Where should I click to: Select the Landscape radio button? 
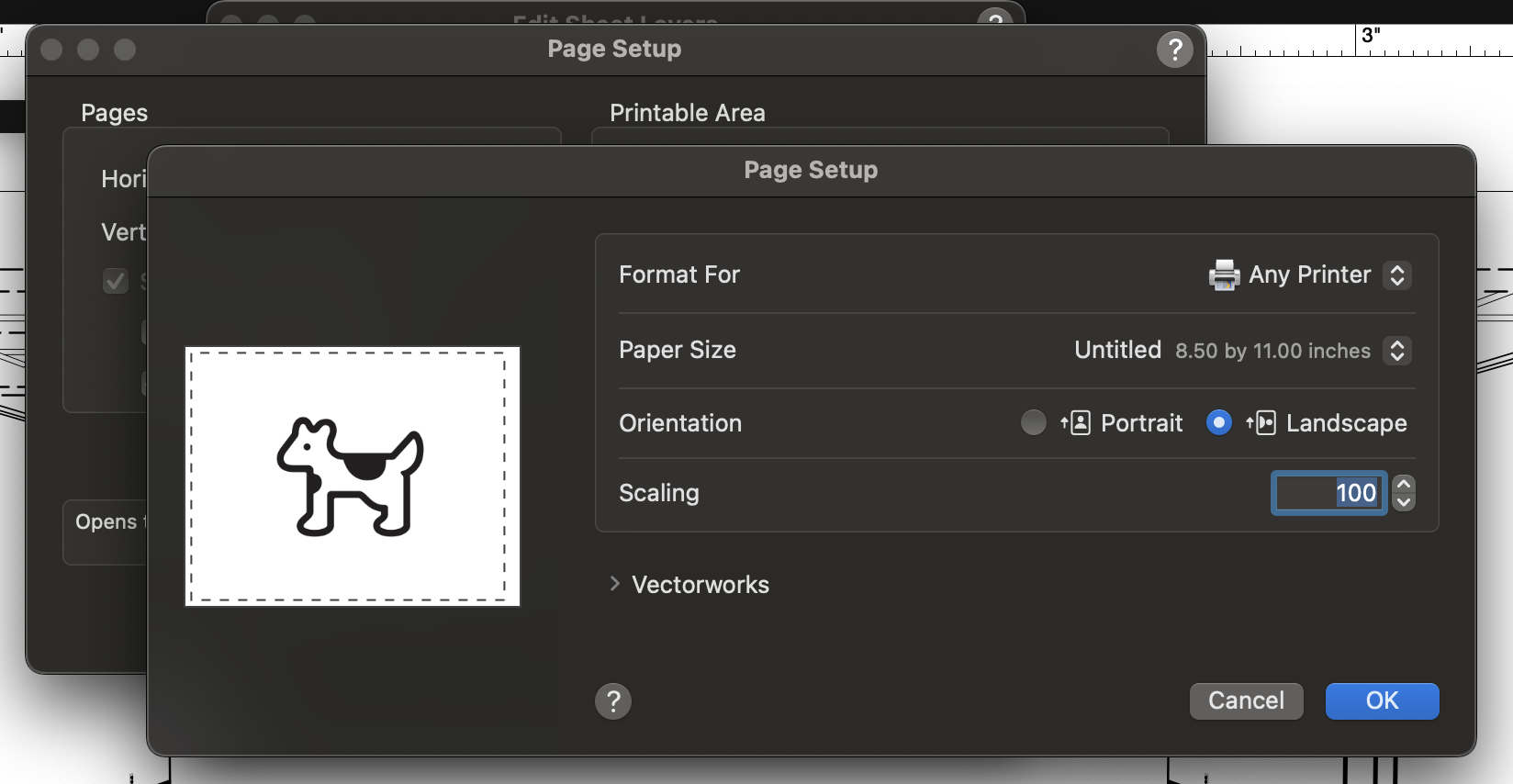[x=1219, y=422]
